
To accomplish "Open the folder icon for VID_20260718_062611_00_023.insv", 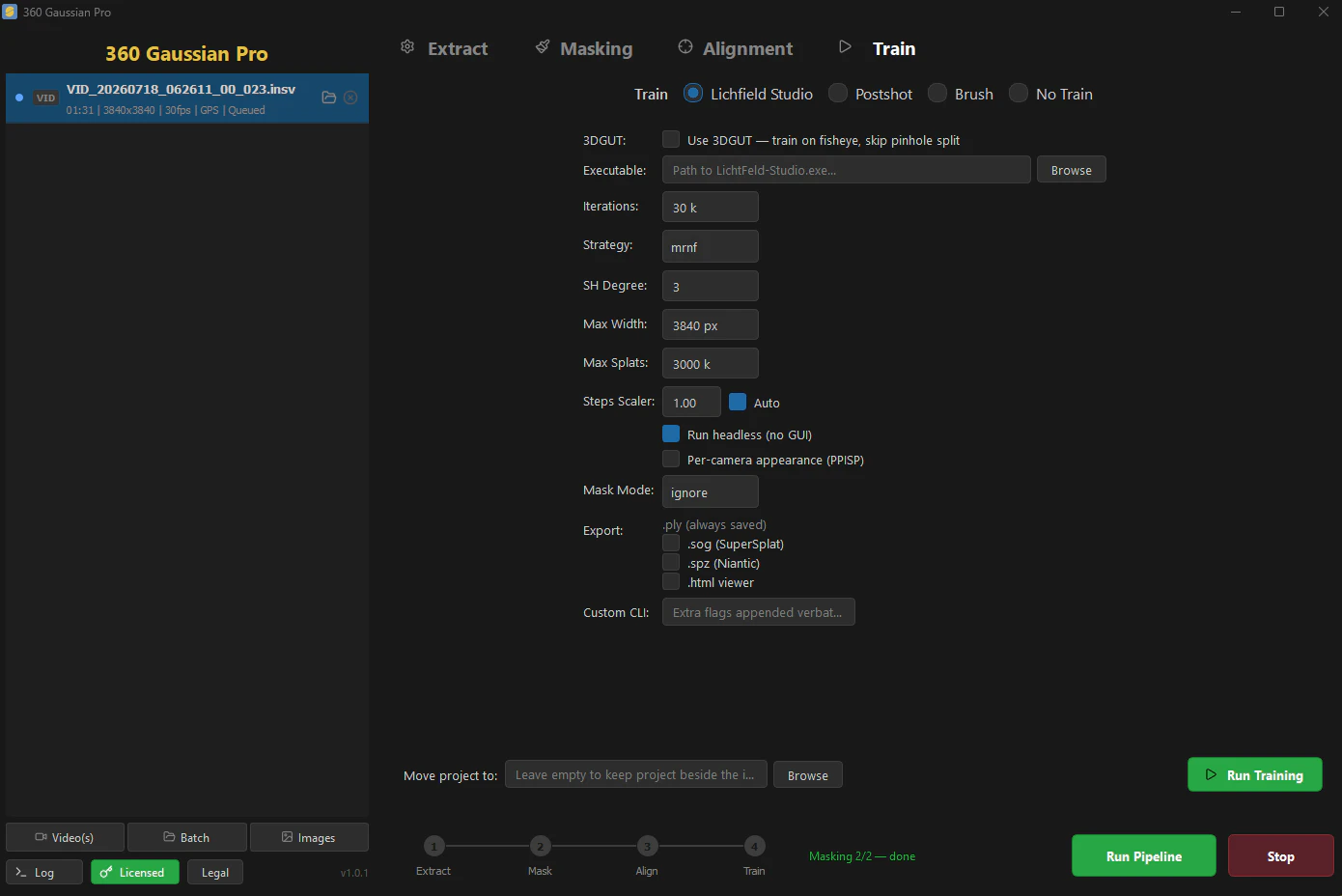I will click(x=328, y=98).
